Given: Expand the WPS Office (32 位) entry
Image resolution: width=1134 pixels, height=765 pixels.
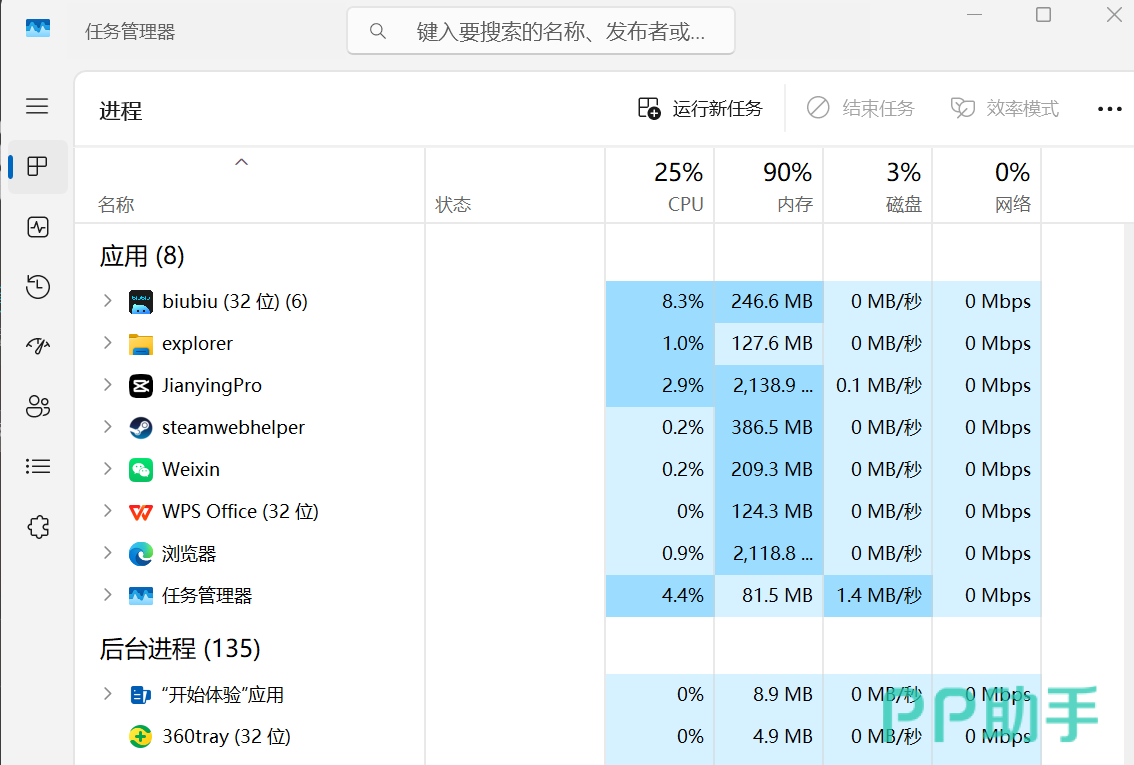Looking at the screenshot, I should 108,510.
